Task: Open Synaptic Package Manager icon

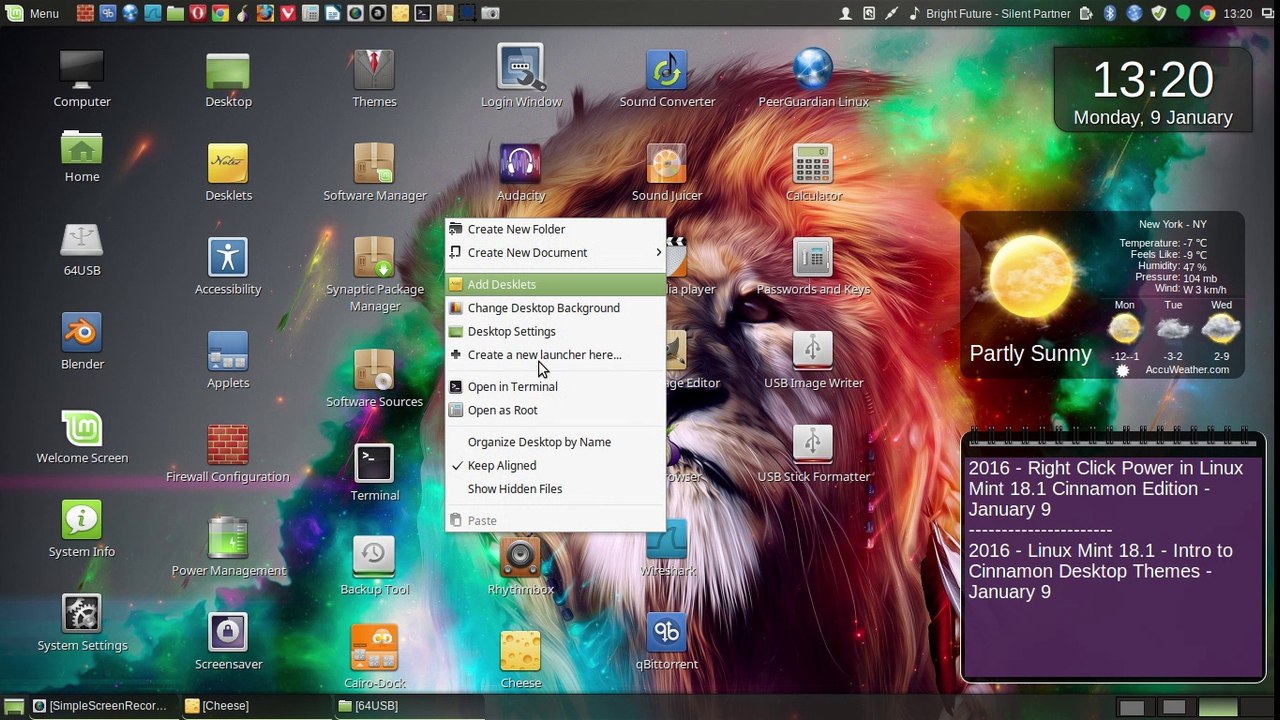Action: [374, 258]
